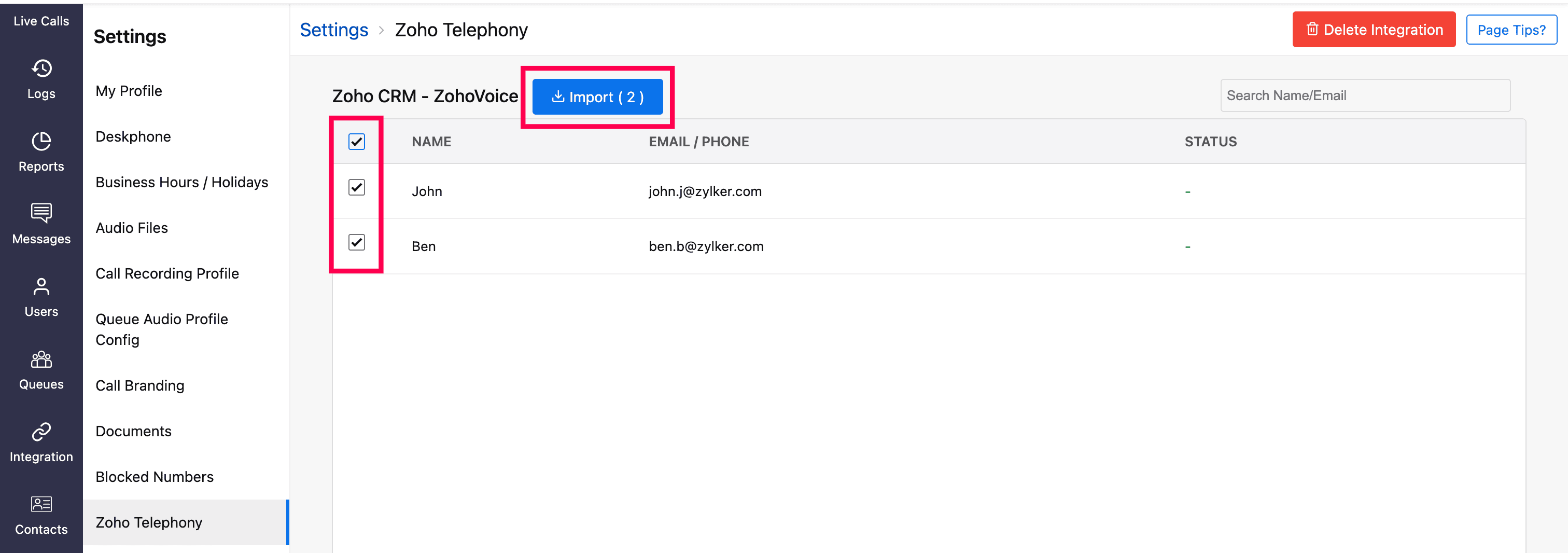Open the Logs history icon

41,68
